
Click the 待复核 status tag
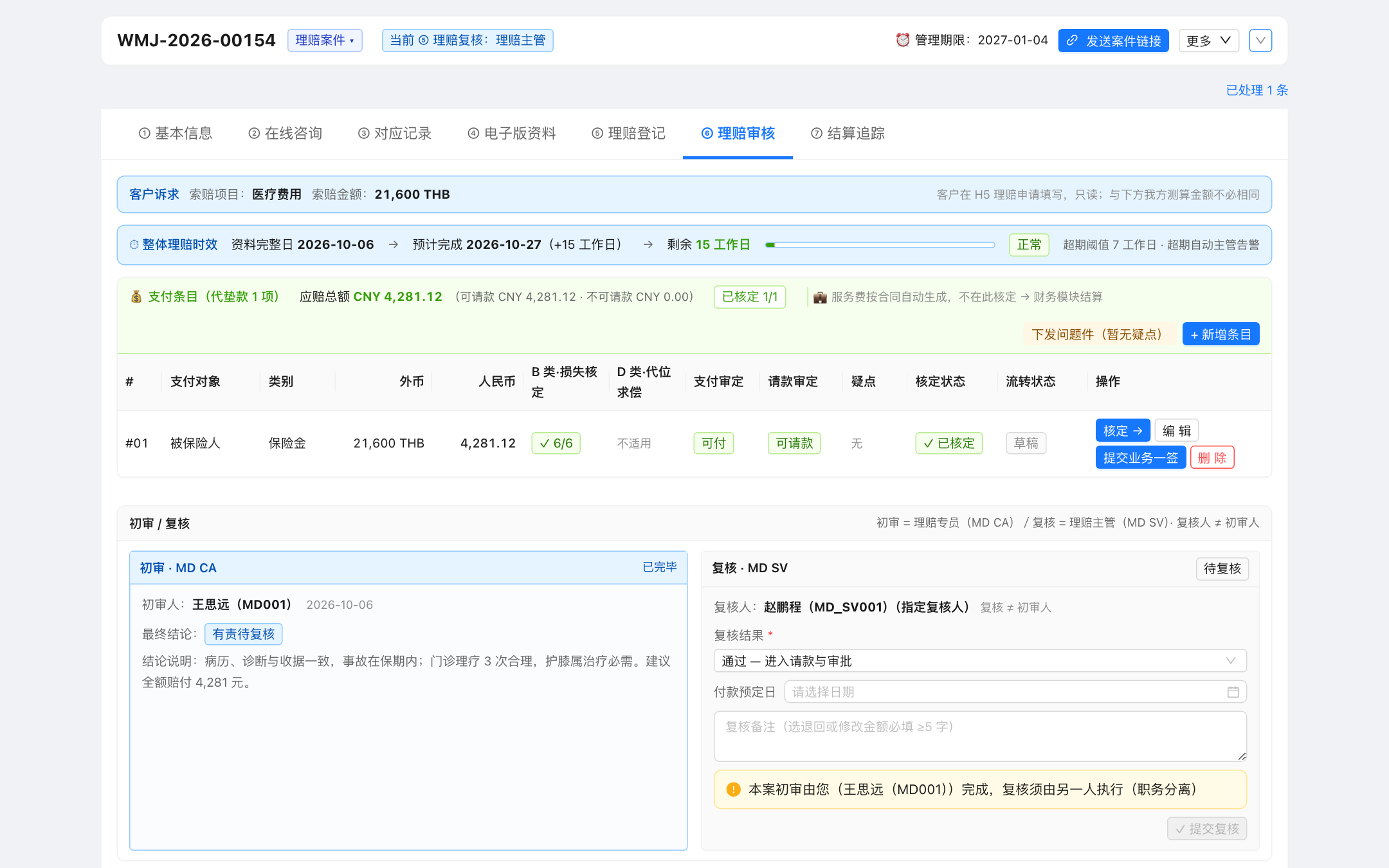coord(1222,568)
